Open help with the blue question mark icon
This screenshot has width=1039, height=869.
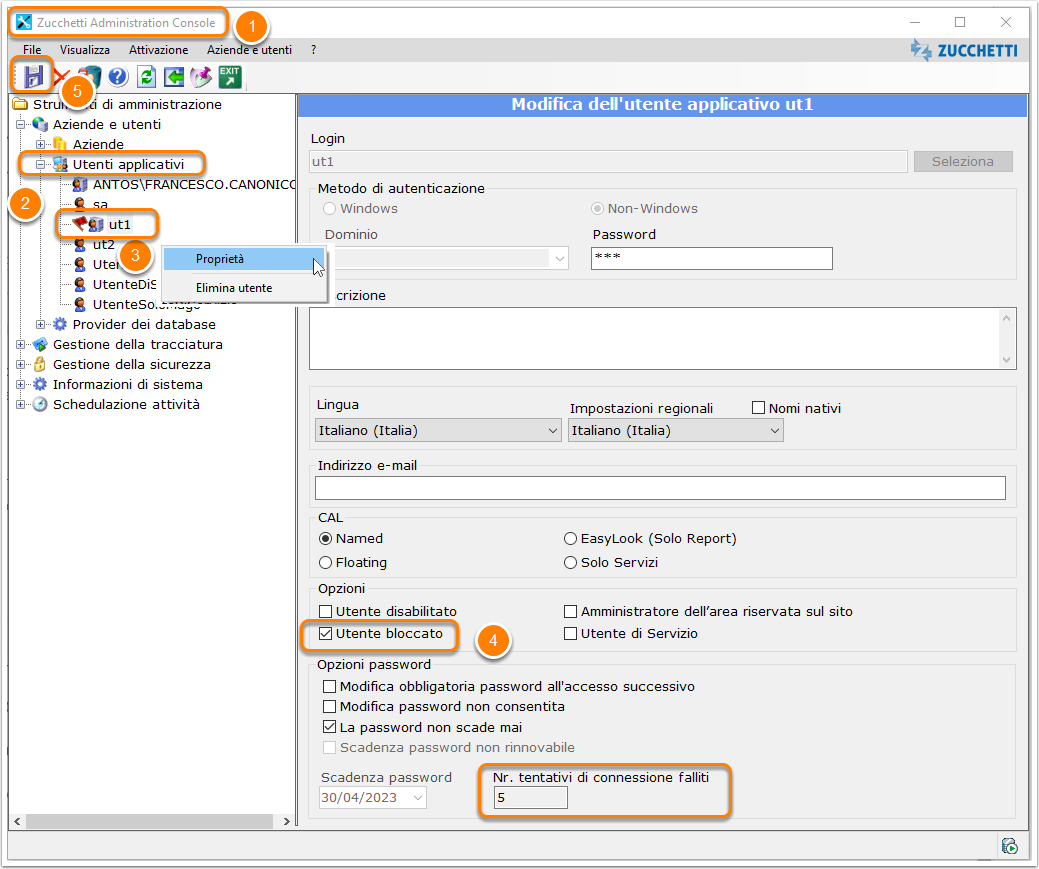118,77
